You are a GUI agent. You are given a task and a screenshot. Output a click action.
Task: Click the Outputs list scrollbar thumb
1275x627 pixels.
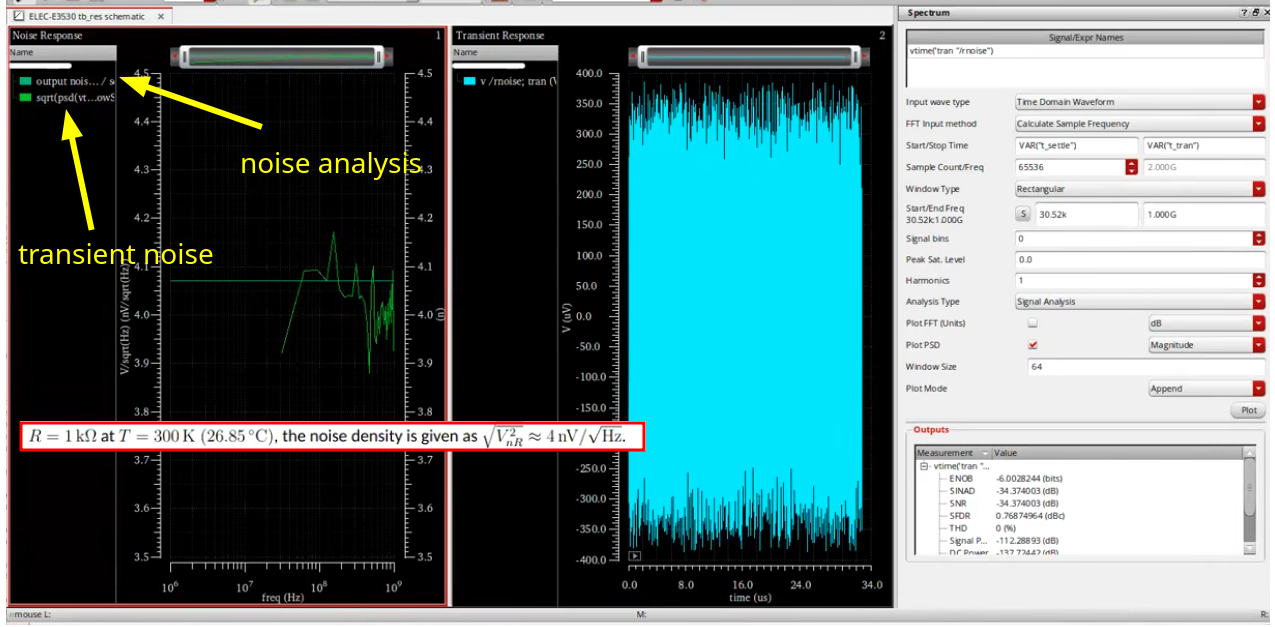[x=1249, y=487]
